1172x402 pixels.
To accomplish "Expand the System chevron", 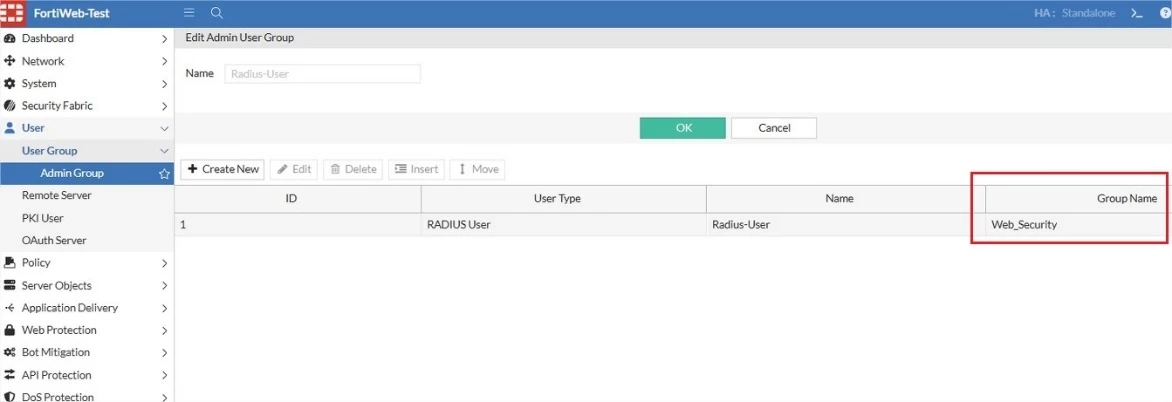I will click(164, 84).
